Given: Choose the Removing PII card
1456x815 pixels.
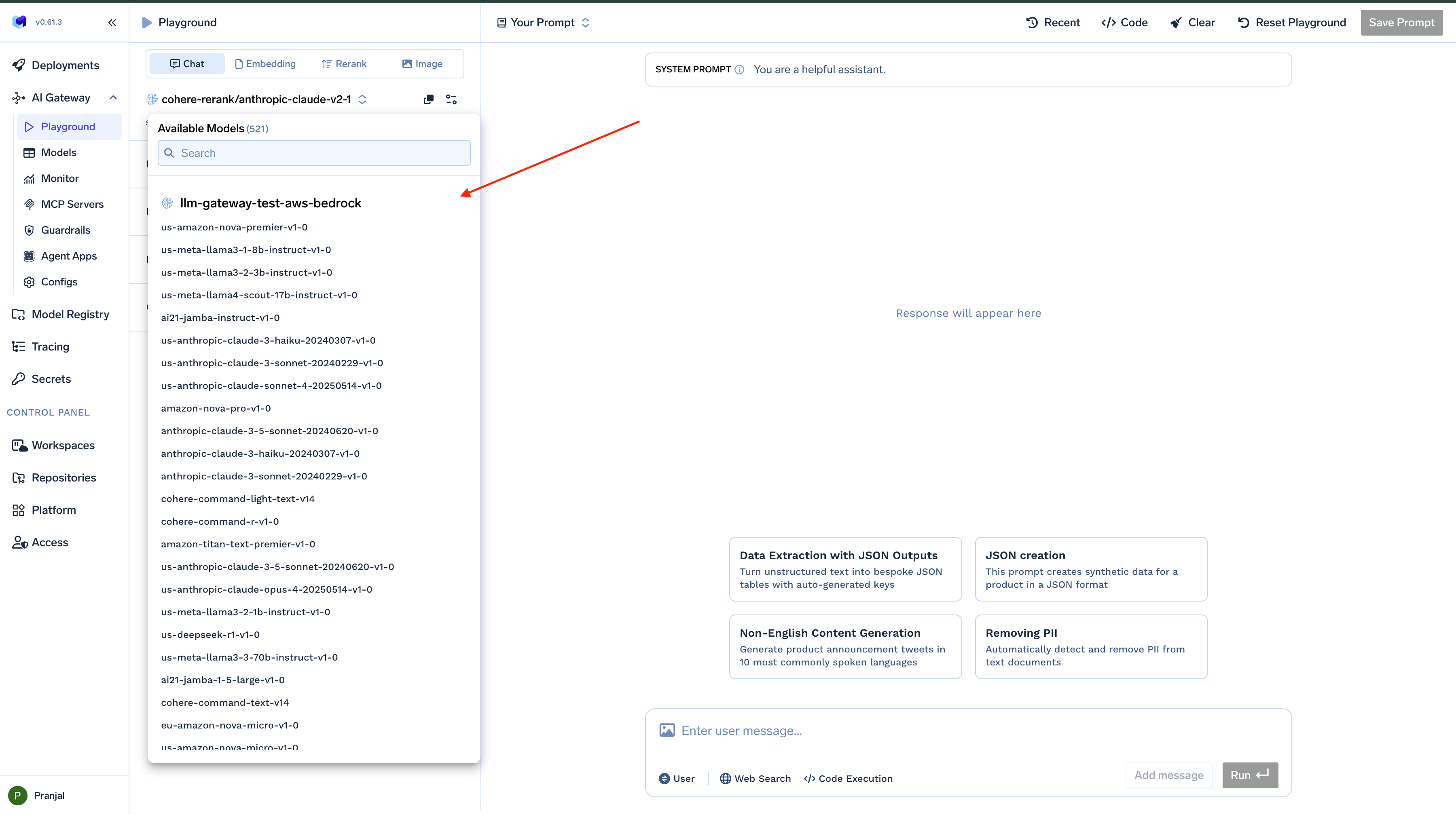Looking at the screenshot, I should pyautogui.click(x=1091, y=647).
